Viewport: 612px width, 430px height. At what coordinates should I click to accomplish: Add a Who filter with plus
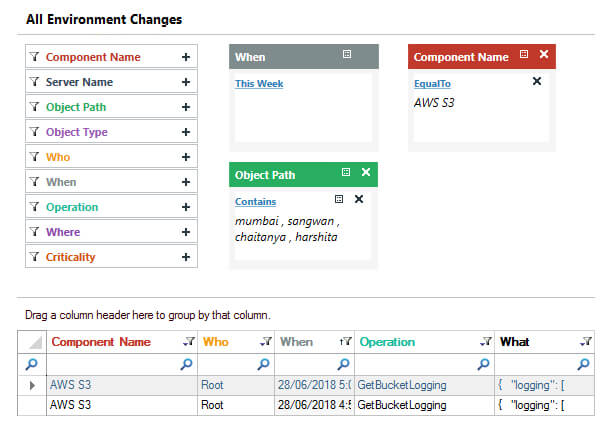(186, 157)
